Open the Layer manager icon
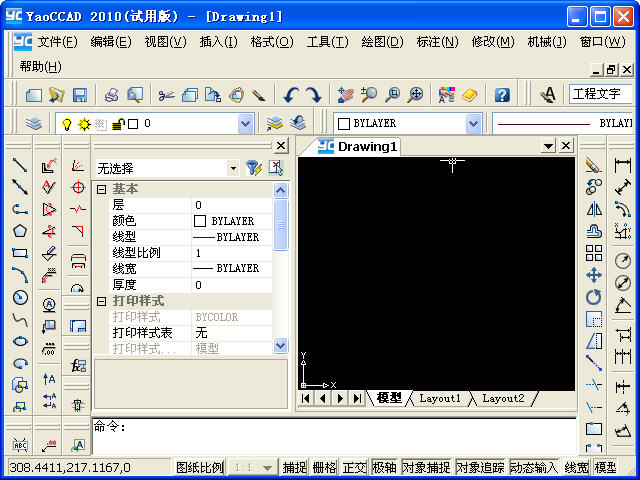The height and width of the screenshot is (480, 640). tap(34, 123)
